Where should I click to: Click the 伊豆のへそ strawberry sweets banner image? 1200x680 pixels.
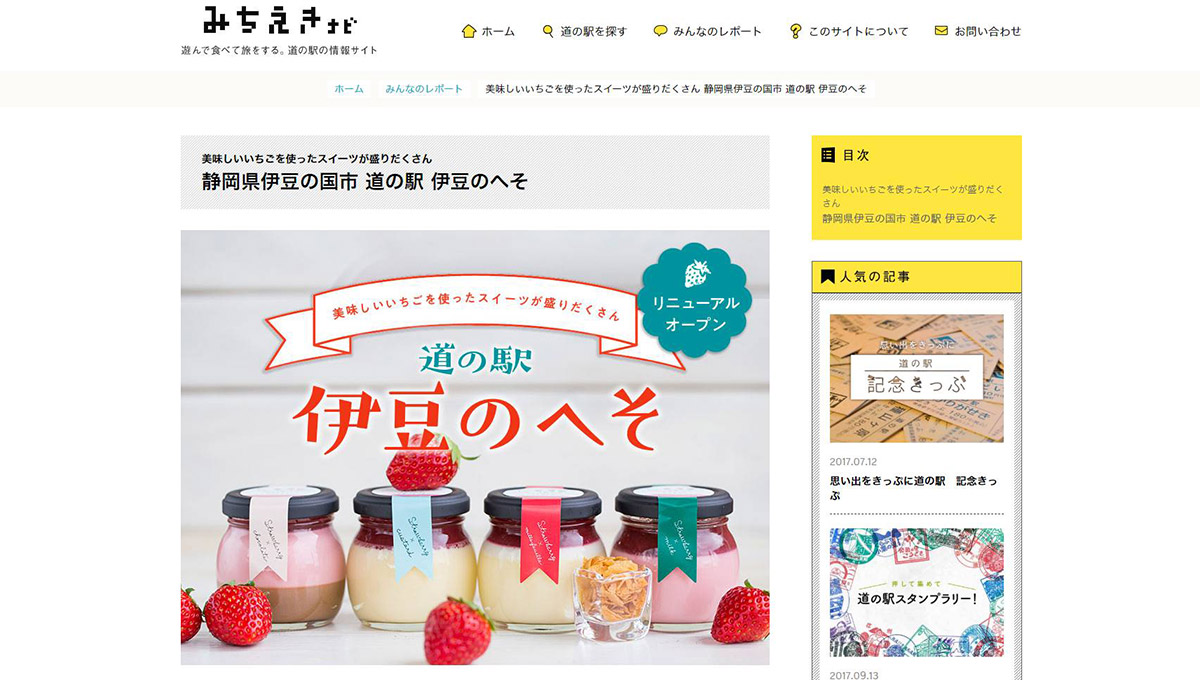point(475,447)
